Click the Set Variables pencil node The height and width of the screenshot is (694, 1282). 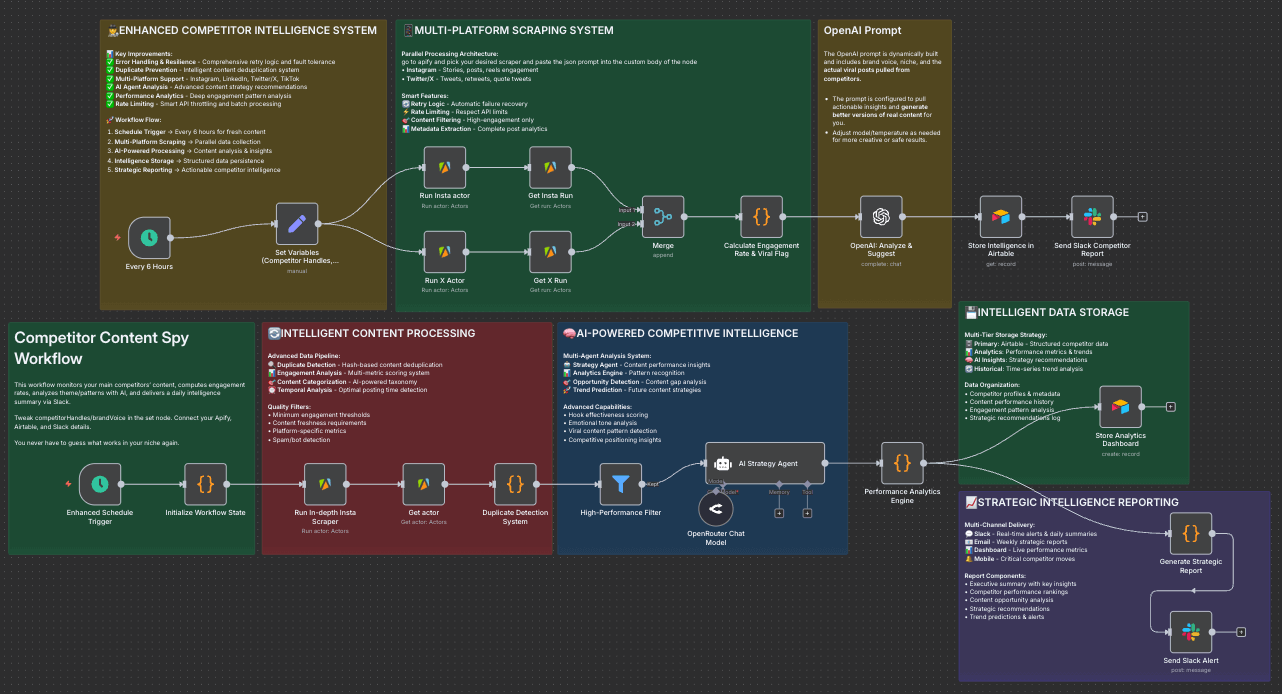(x=296, y=224)
